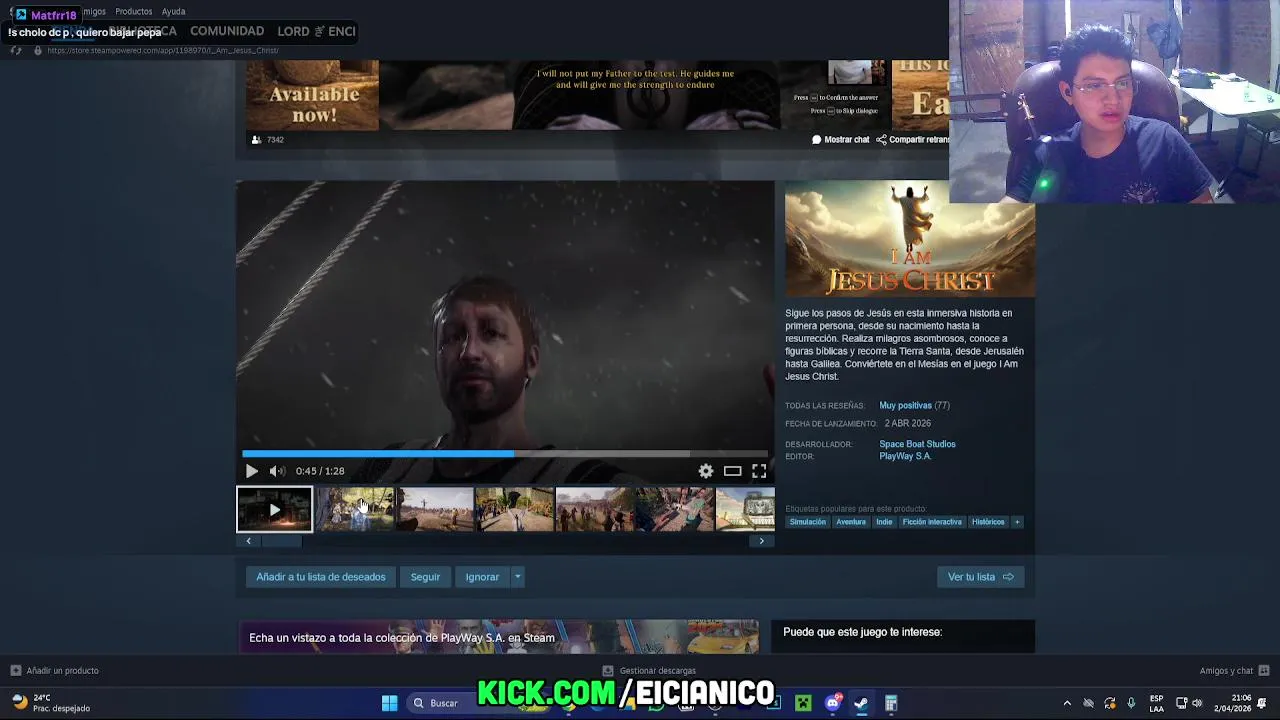1280x720 pixels.
Task: Open the notification bell in taskbar
Action: click(x=1262, y=703)
